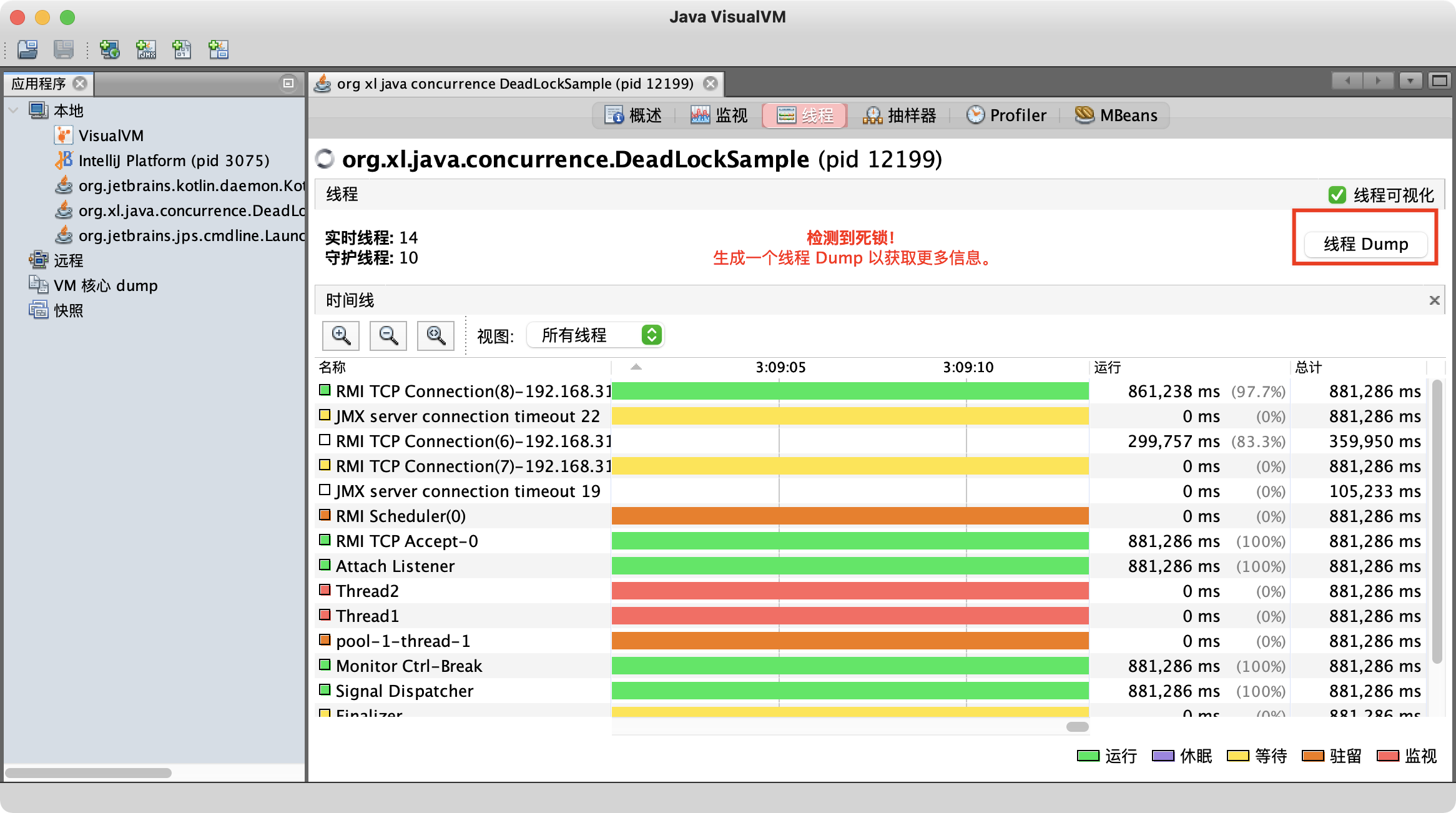1456x813 pixels.
Task: Switch to the 监视 tab
Action: pos(719,116)
